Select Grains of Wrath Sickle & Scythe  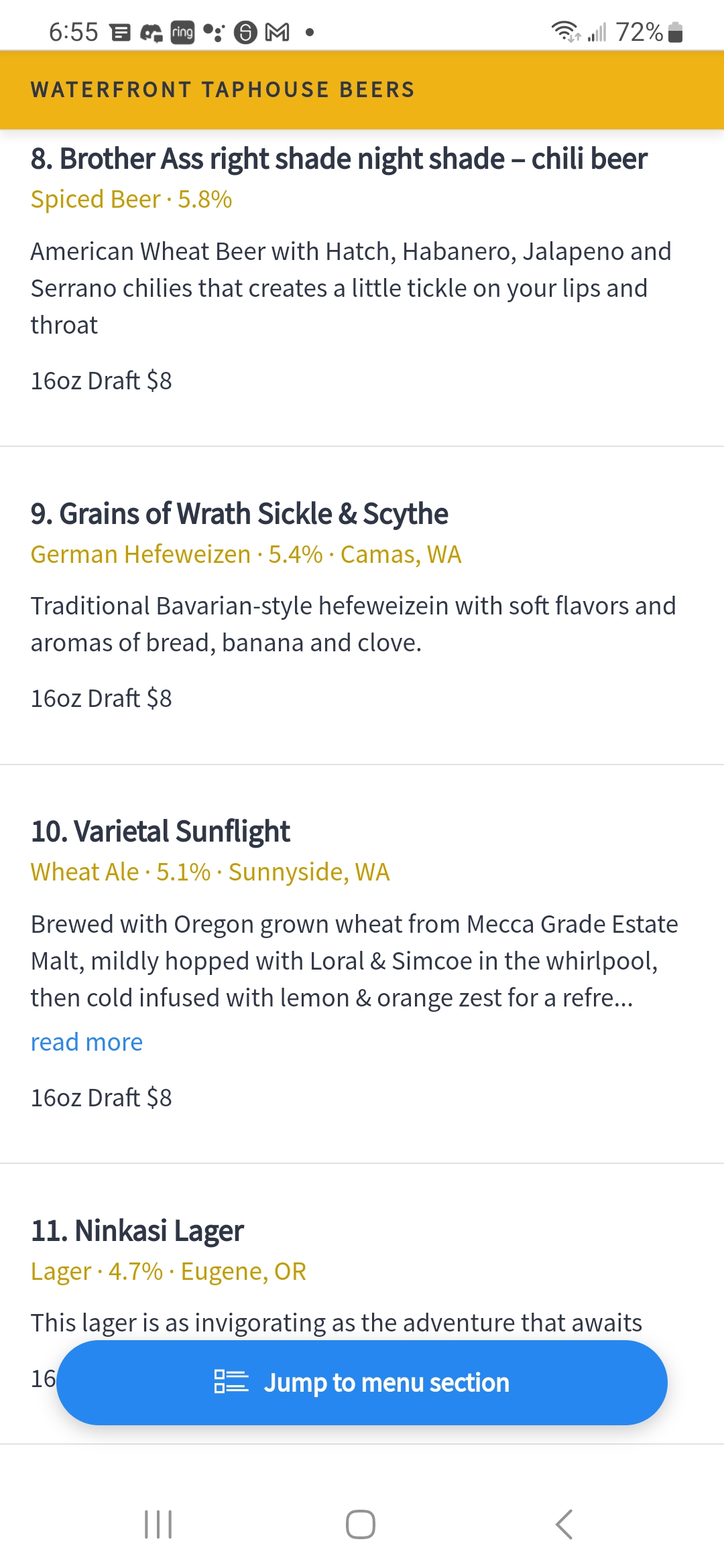[x=239, y=514]
